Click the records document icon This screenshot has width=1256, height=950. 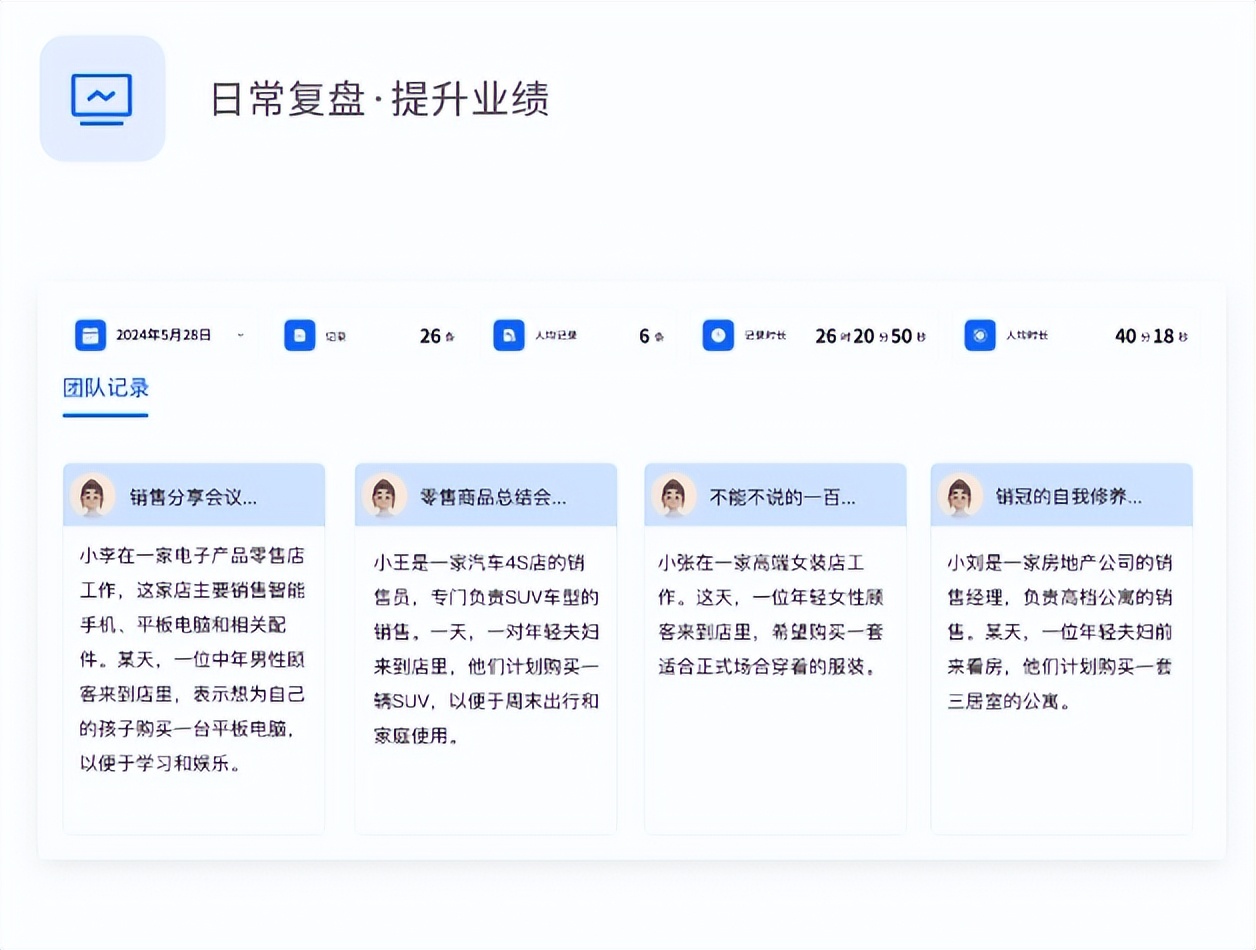pos(299,335)
